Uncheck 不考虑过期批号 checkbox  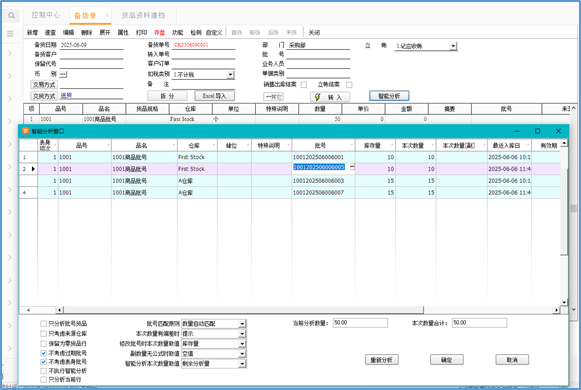coord(43,353)
